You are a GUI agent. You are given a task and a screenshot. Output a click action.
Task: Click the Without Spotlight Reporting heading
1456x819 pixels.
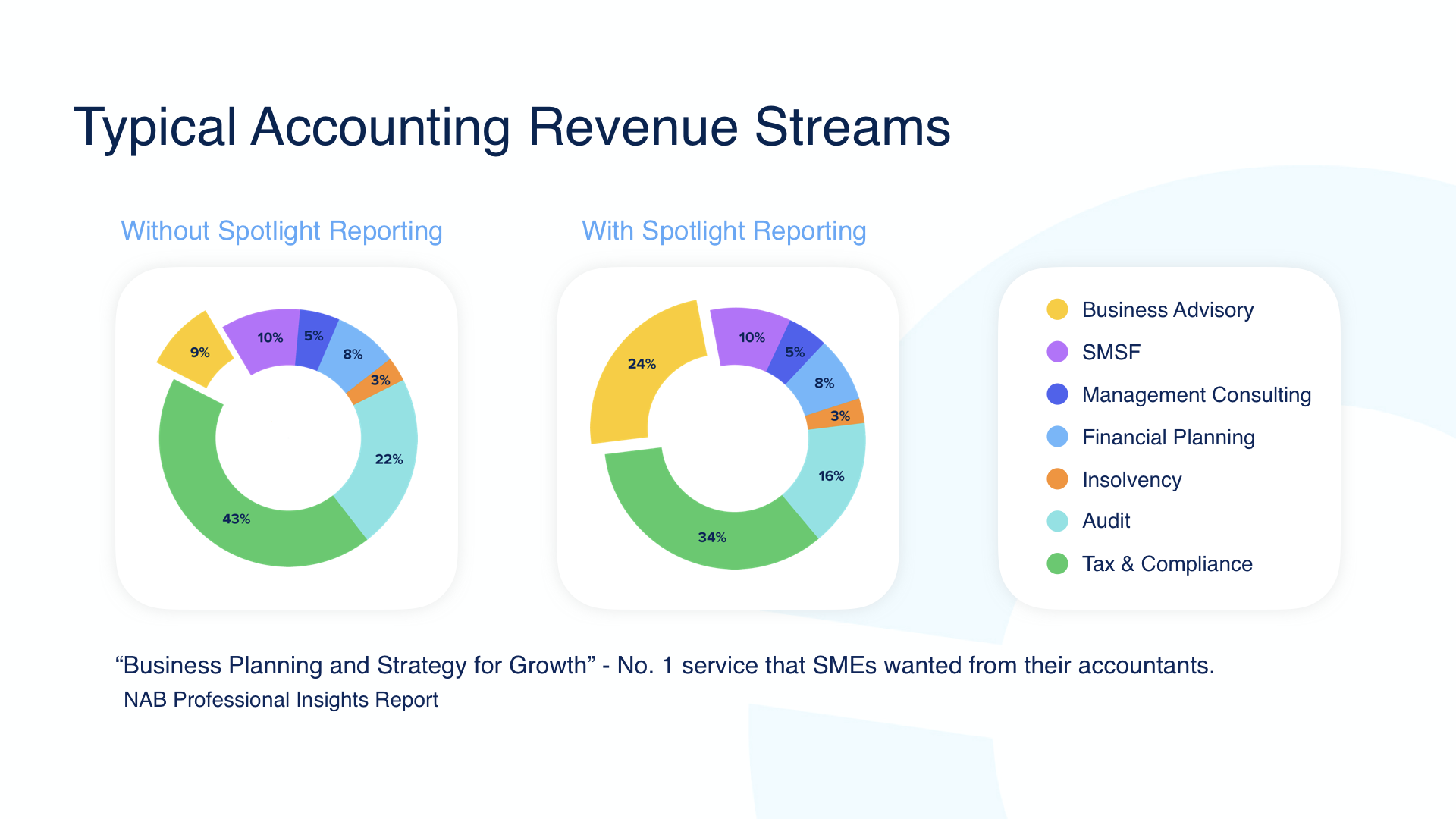click(281, 231)
